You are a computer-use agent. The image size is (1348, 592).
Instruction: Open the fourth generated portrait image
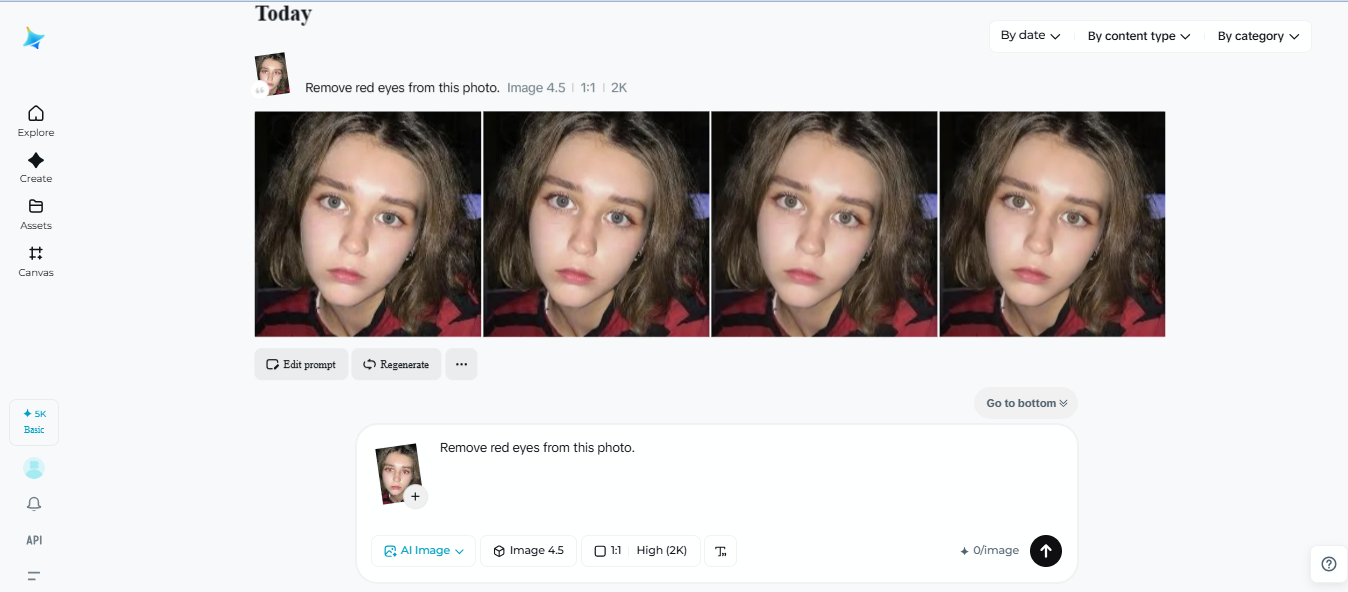1052,224
